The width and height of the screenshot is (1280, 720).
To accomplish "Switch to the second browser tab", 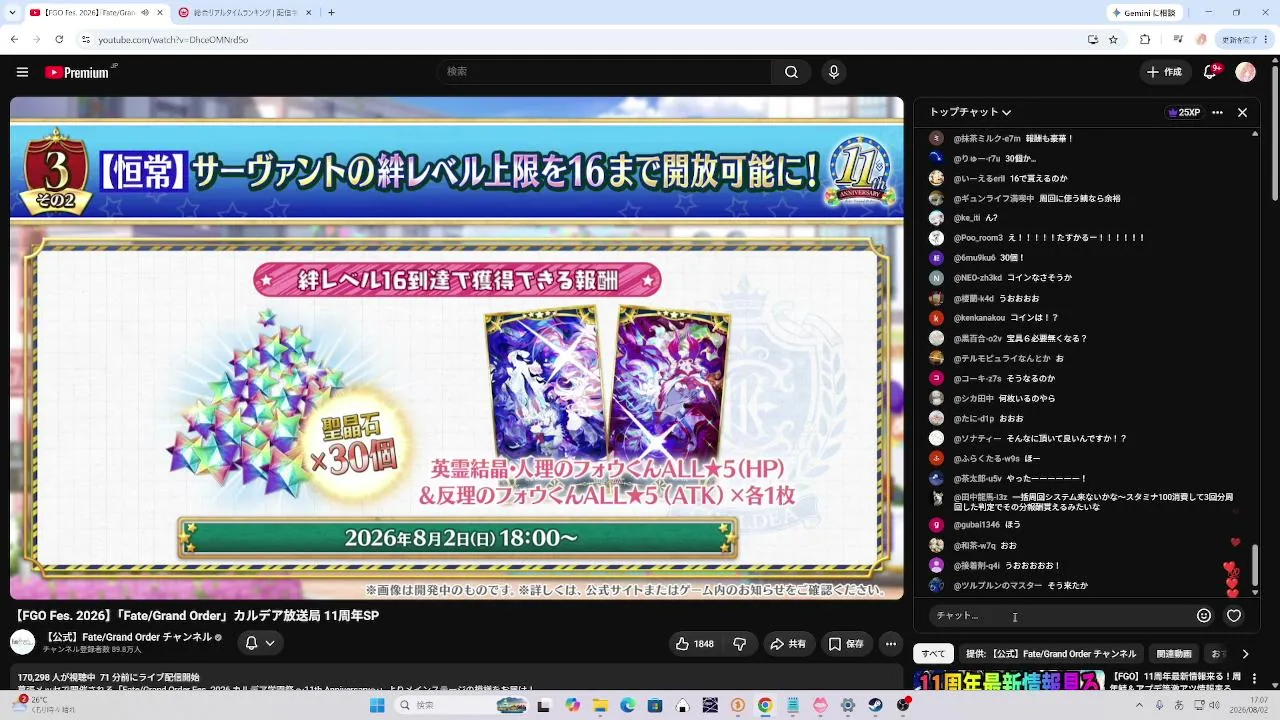I will [245, 13].
